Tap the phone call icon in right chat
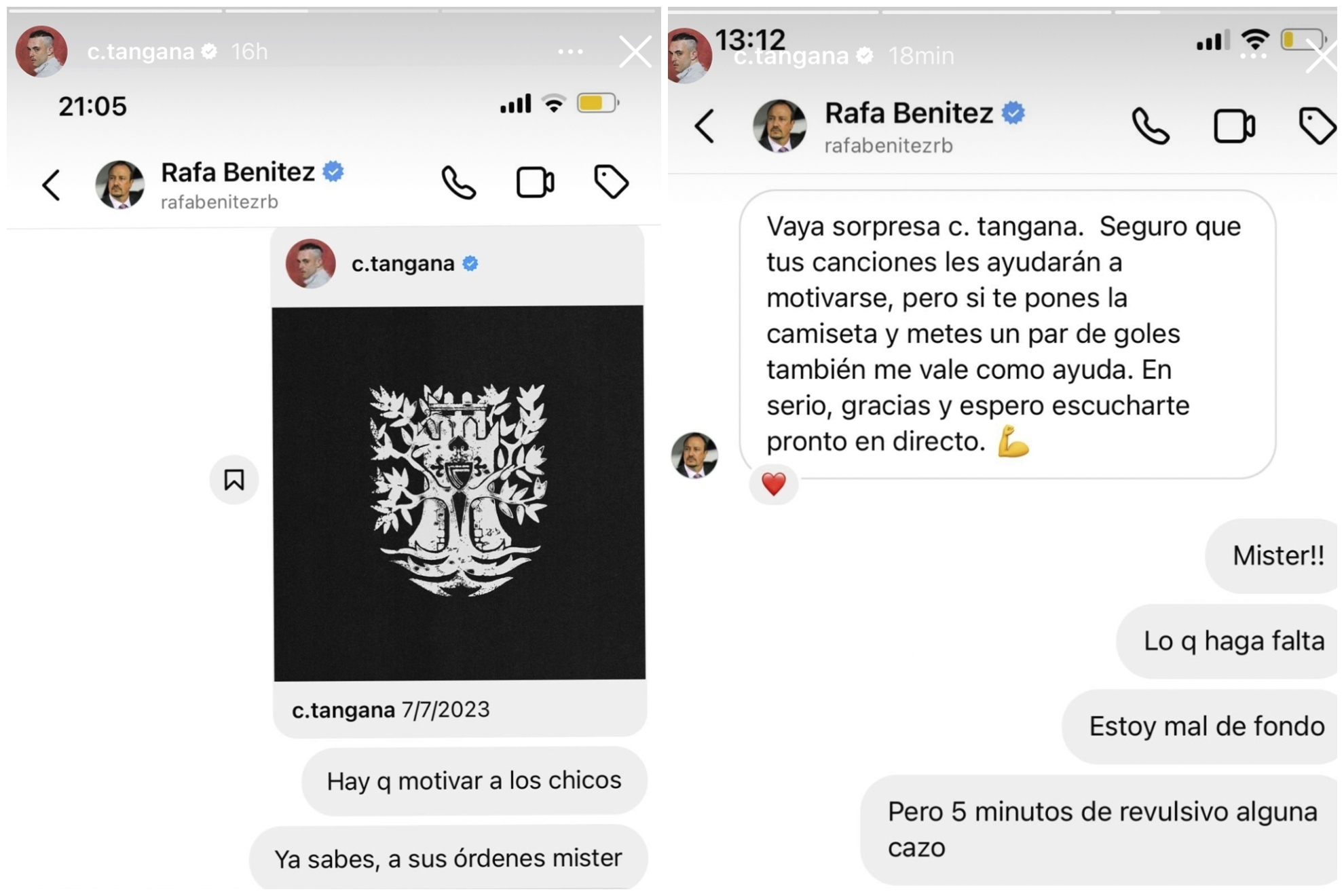The width and height of the screenshot is (1344, 896). pyautogui.click(x=1151, y=126)
